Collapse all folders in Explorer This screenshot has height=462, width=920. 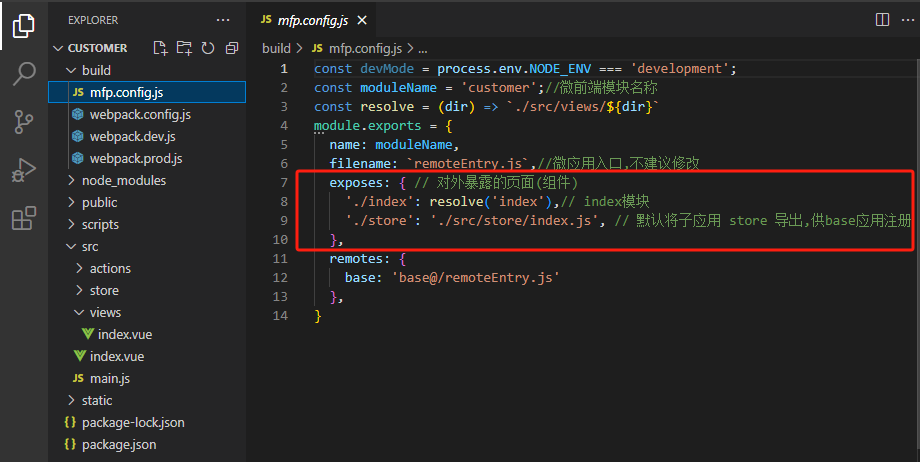click(x=232, y=48)
